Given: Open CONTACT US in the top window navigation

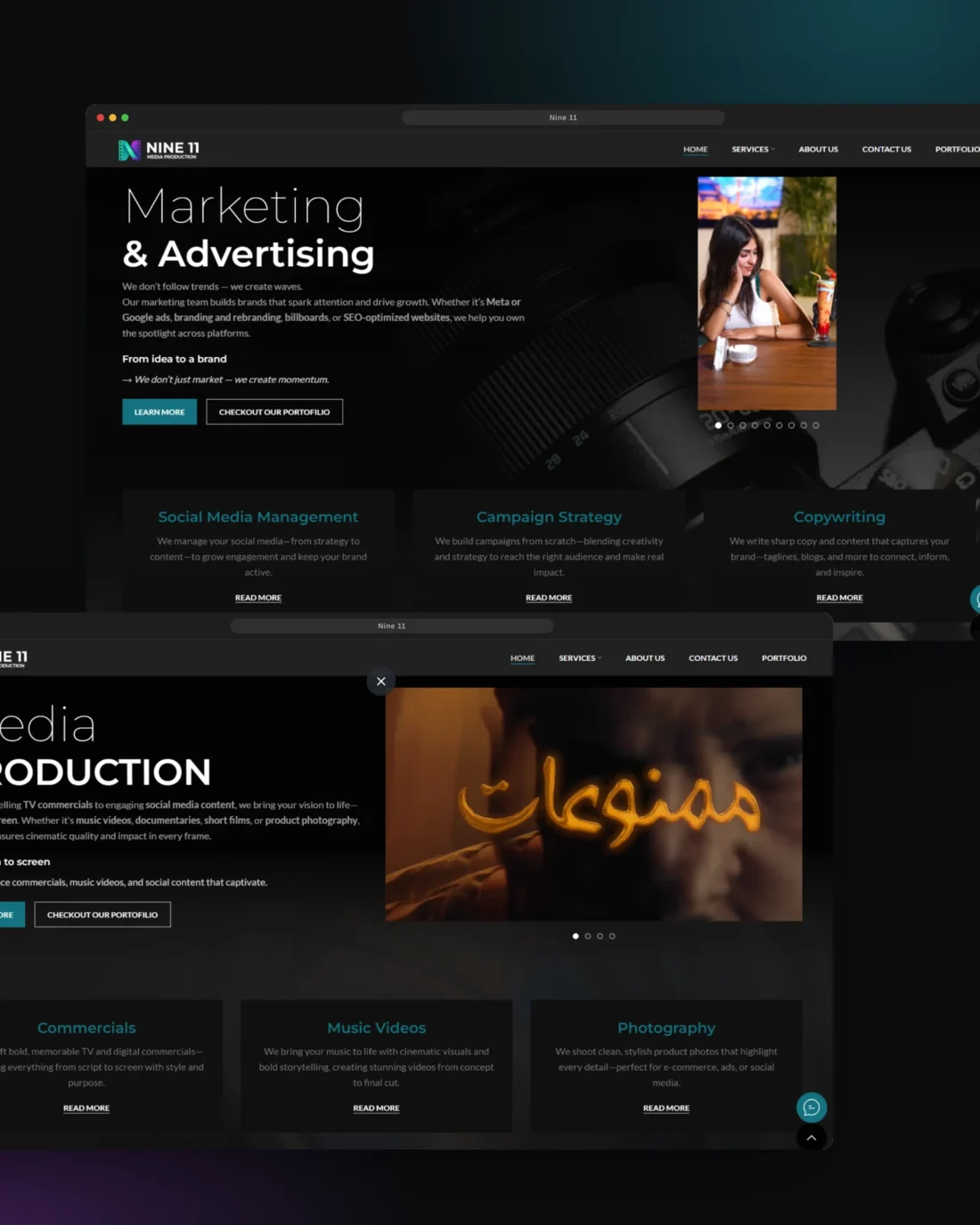Looking at the screenshot, I should point(886,150).
